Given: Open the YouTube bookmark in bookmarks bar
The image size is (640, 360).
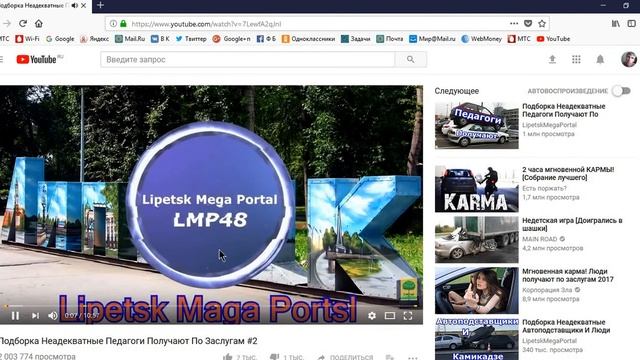Looking at the screenshot, I should point(553,39).
